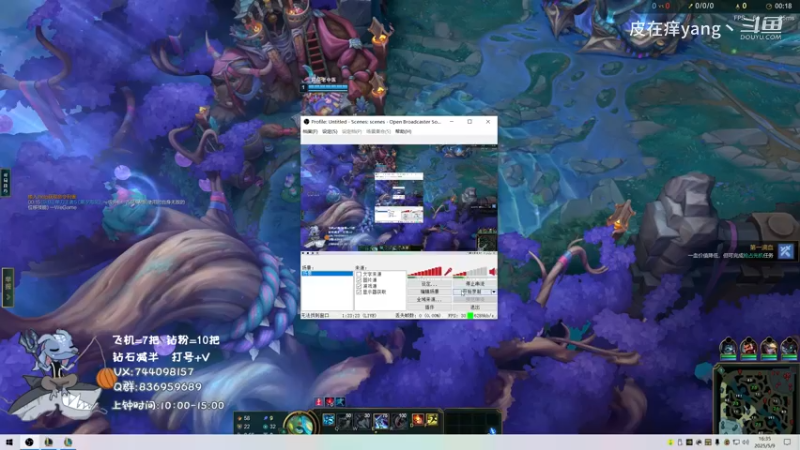Open the third pinned taskbar app
The image size is (800, 450).
click(x=68, y=442)
